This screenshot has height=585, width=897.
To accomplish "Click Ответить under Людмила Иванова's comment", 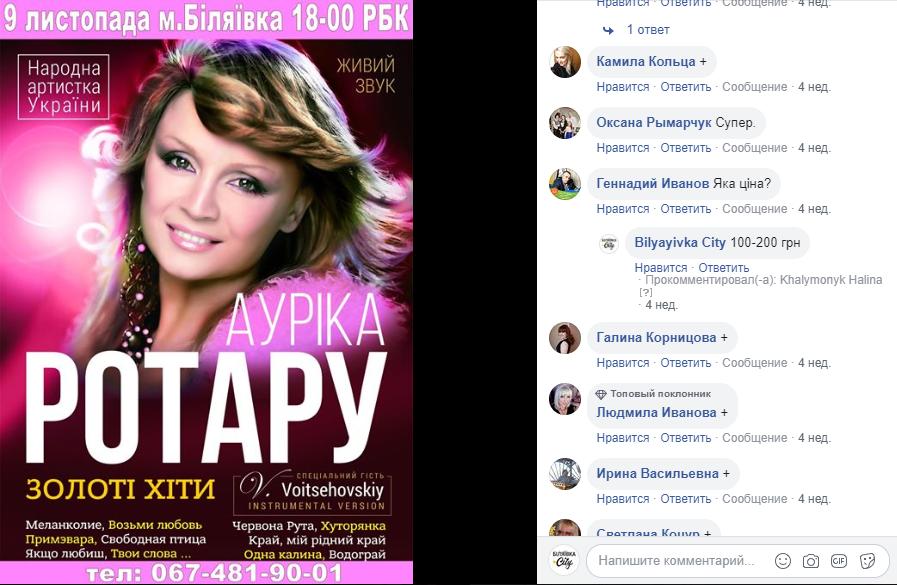I will click(x=685, y=437).
